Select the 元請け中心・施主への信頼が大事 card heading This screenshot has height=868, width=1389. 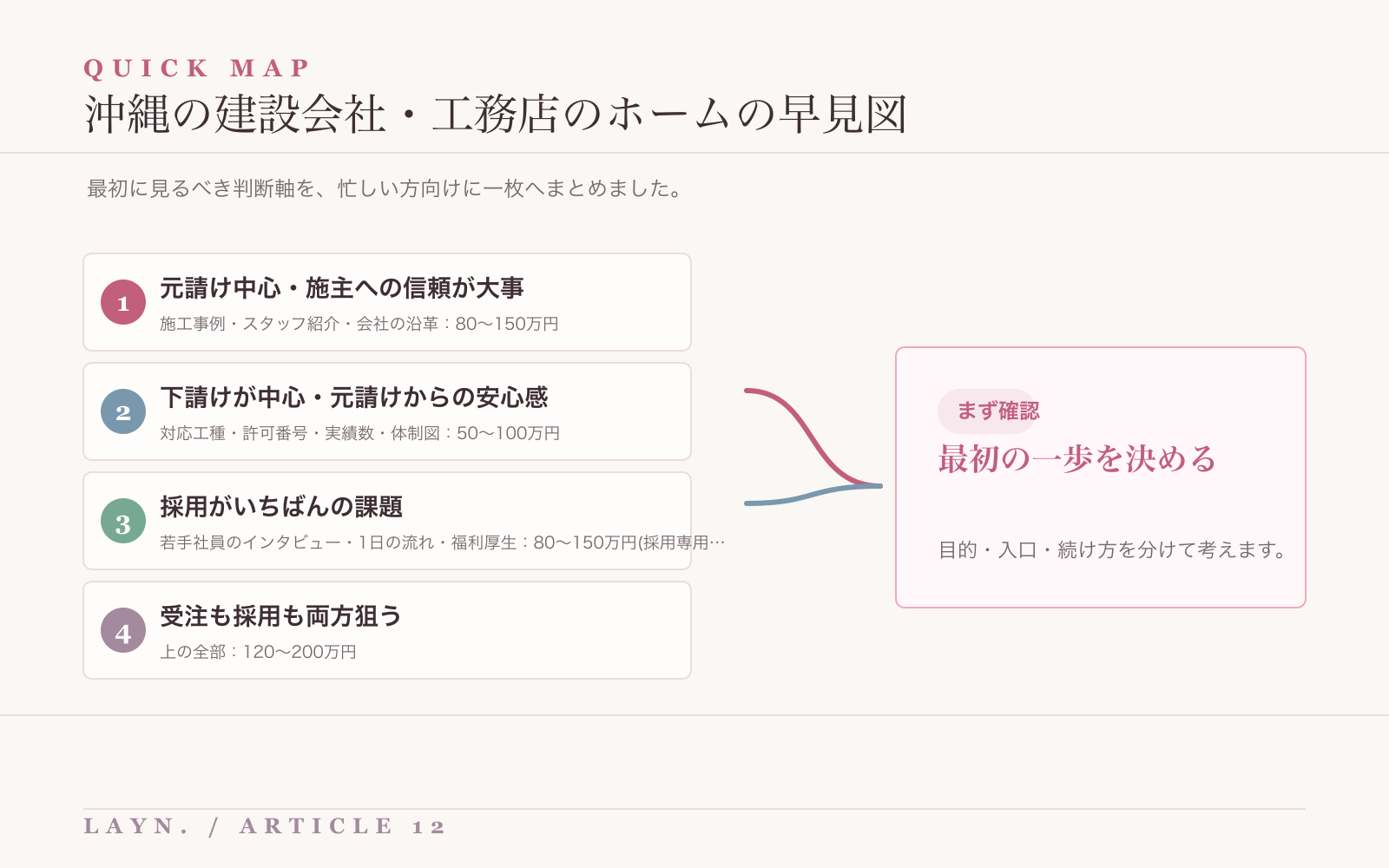342,288
